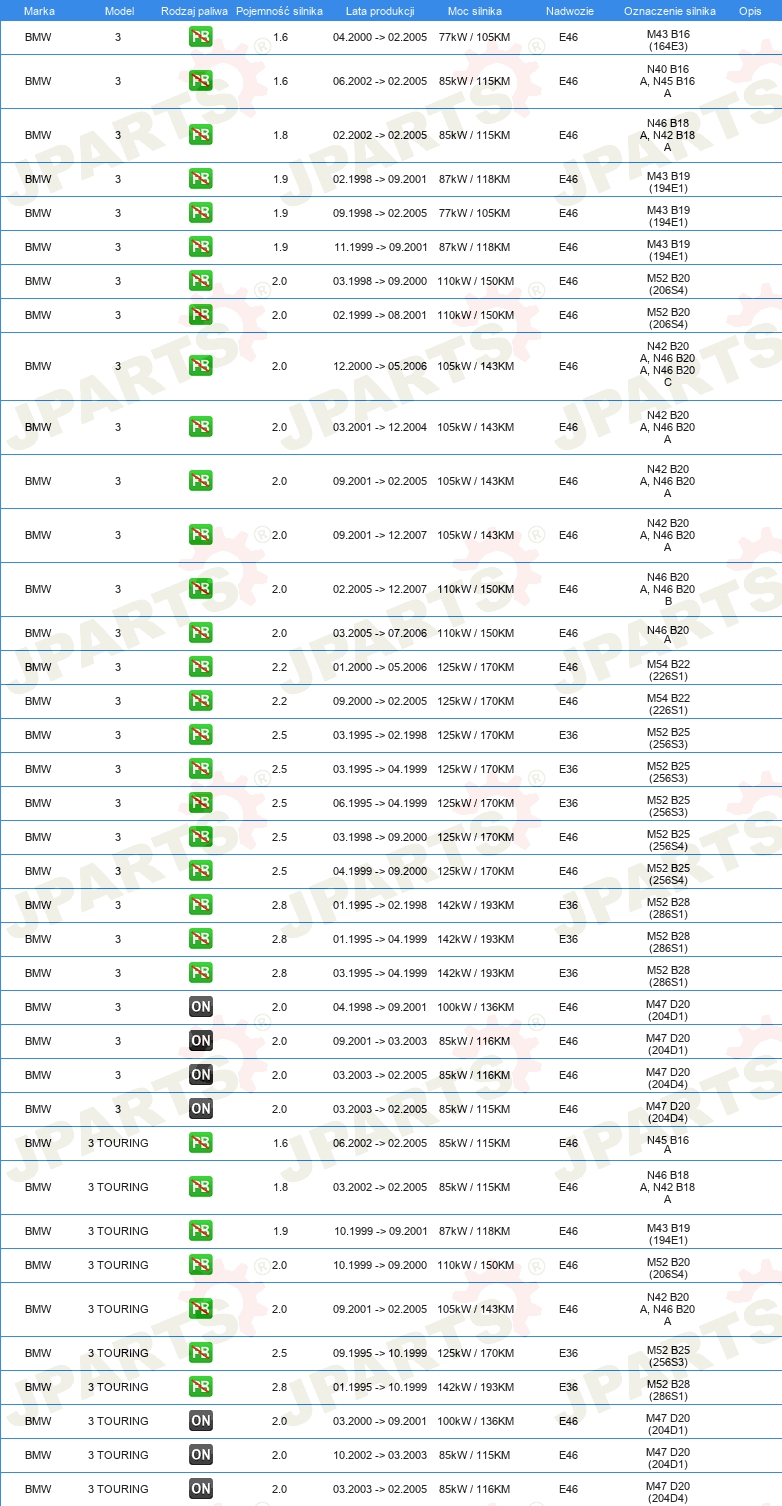
Task: Click the petrol icon for the N40 B16 engine row
Action: (x=200, y=81)
